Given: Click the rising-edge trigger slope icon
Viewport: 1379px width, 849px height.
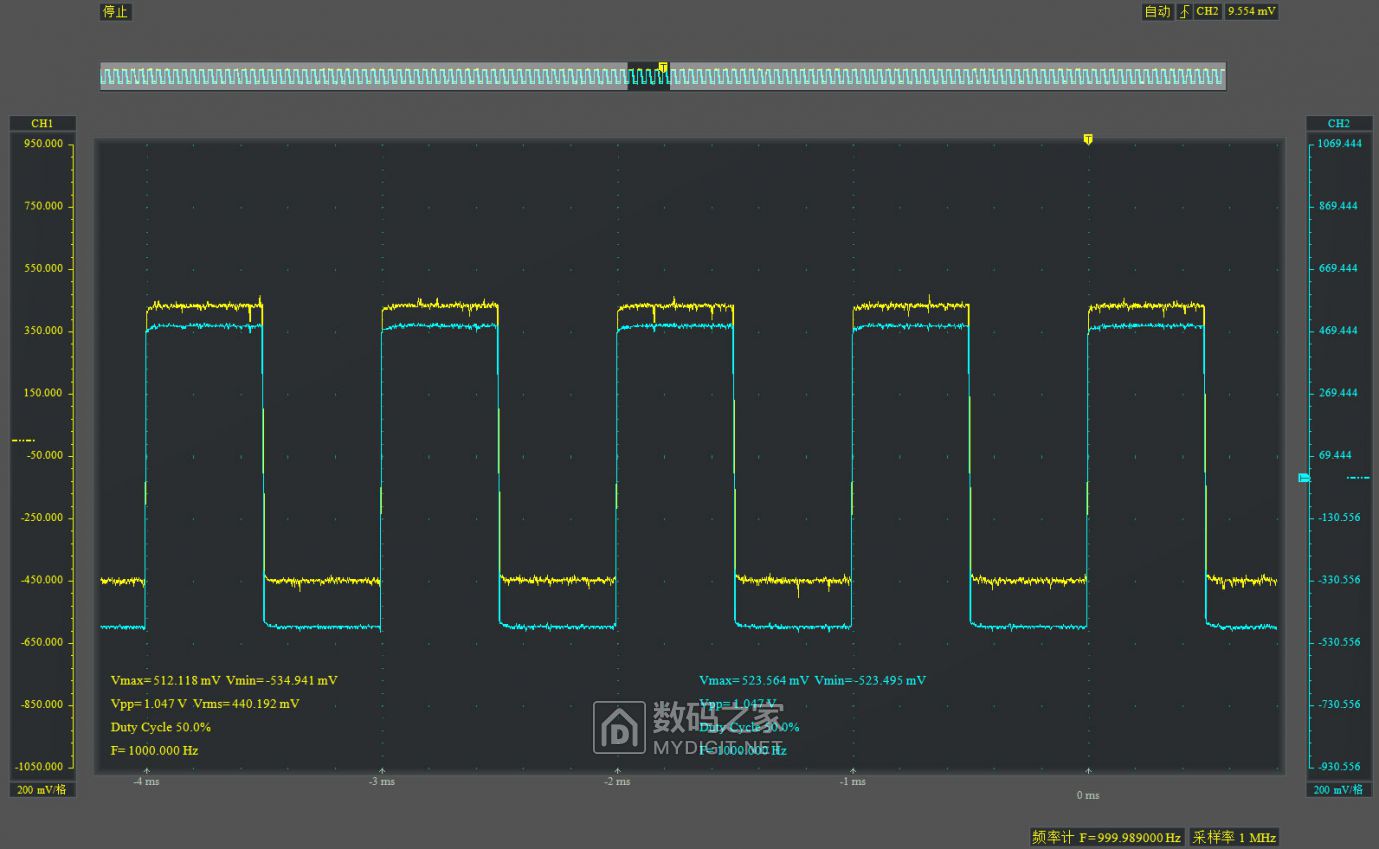Looking at the screenshot, I should pos(1185,12).
